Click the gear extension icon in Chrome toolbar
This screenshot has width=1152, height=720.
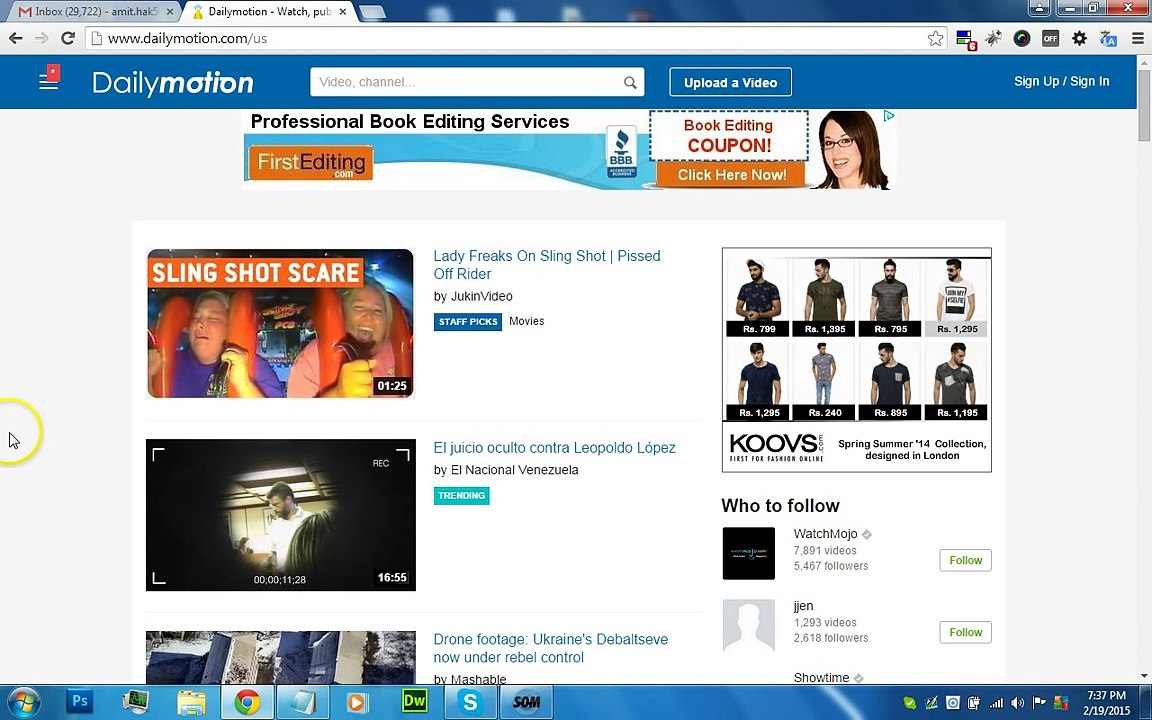pyautogui.click(x=1079, y=38)
